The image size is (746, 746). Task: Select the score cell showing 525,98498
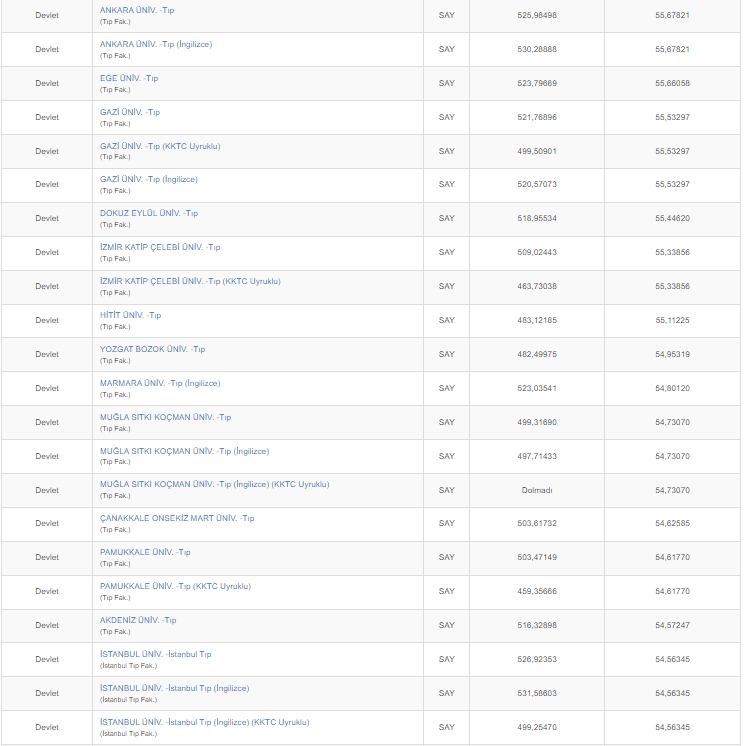[537, 16]
